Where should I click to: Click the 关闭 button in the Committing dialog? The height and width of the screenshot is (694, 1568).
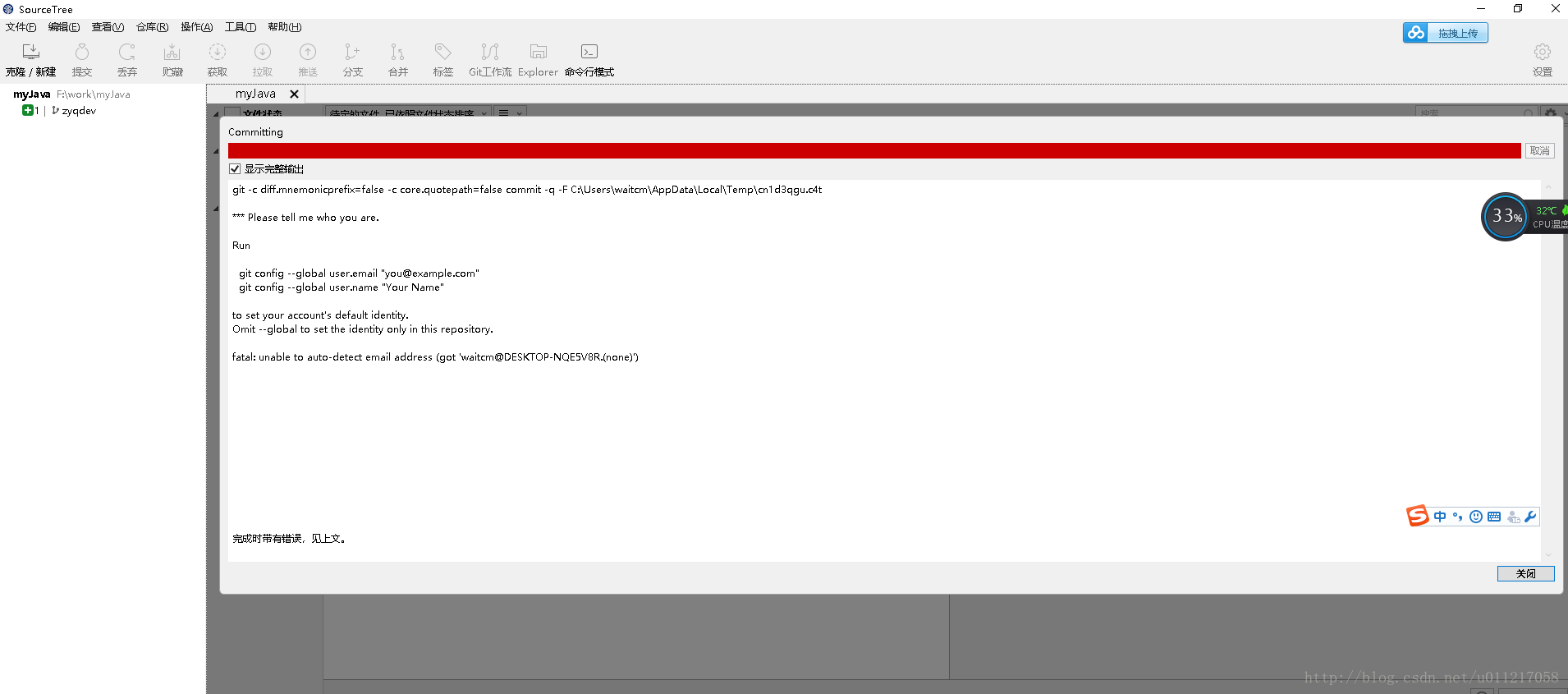point(1525,573)
